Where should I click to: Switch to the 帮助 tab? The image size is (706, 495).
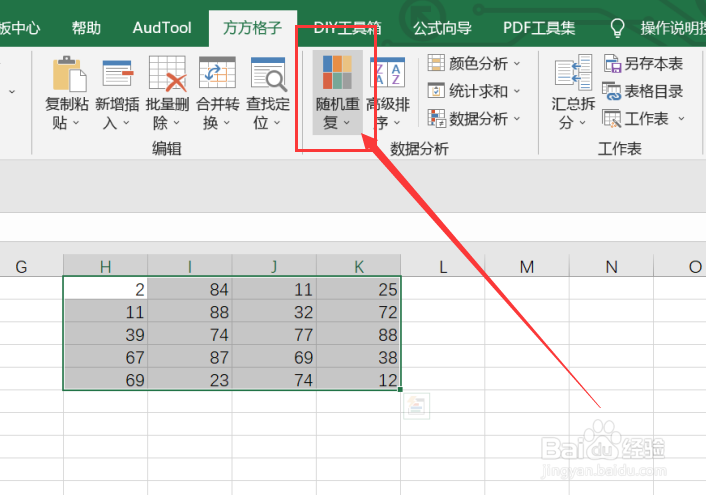pyautogui.click(x=86, y=28)
